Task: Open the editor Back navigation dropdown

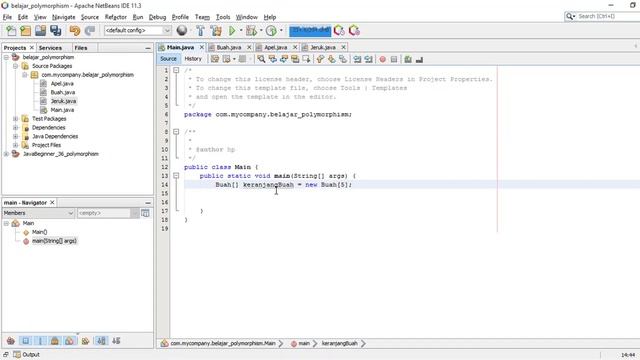Action: coord(234,60)
